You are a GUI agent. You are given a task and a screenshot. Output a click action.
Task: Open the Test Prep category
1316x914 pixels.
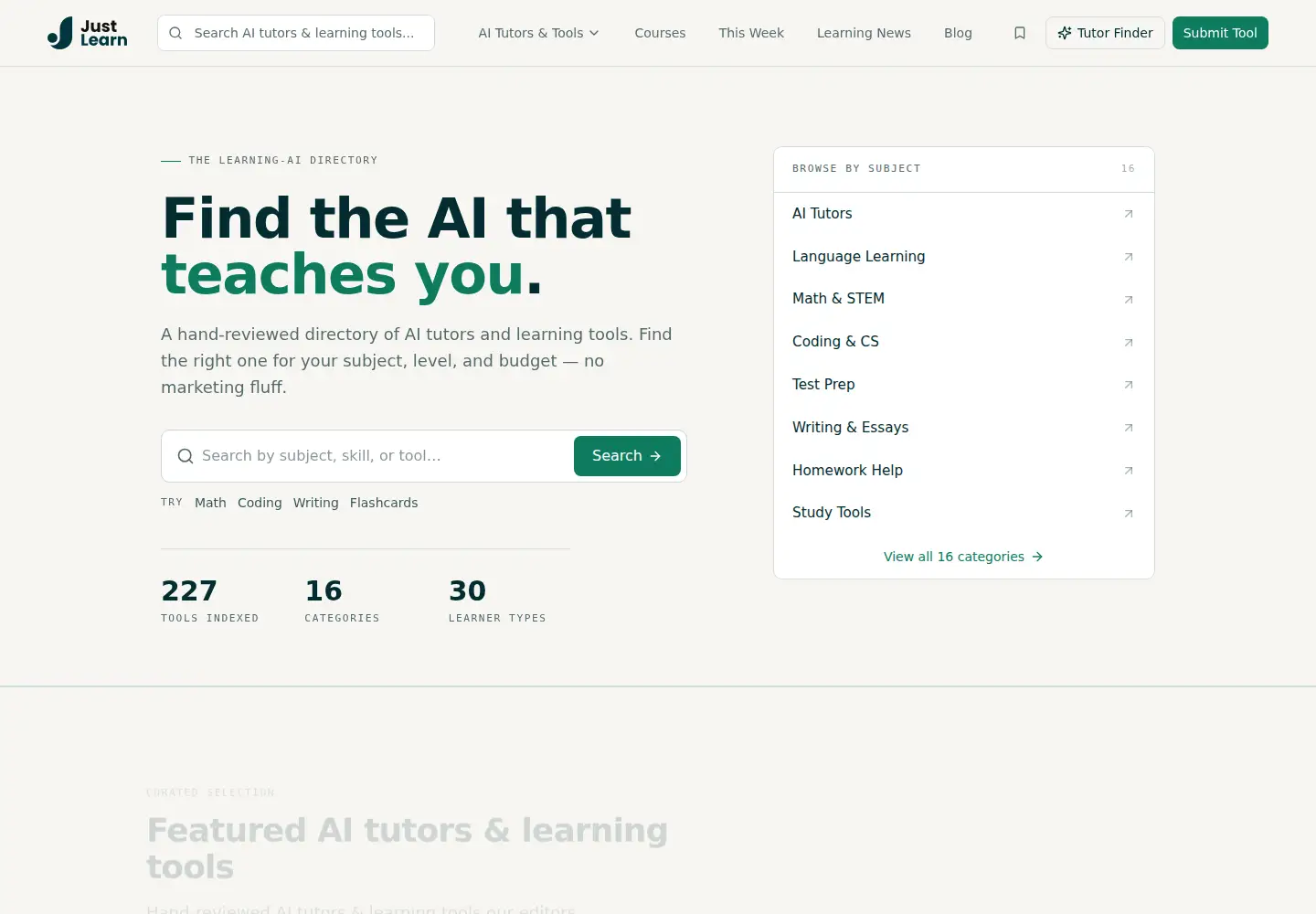[x=964, y=385]
